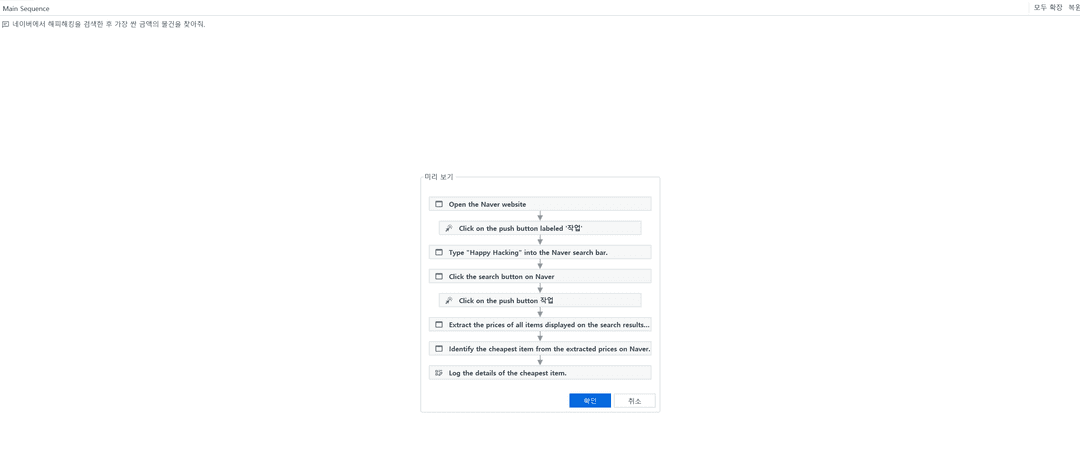Screen dimensions: 1080x459
Task: Select 'Log the details of the cheapest item' step
Action: [x=540, y=373]
